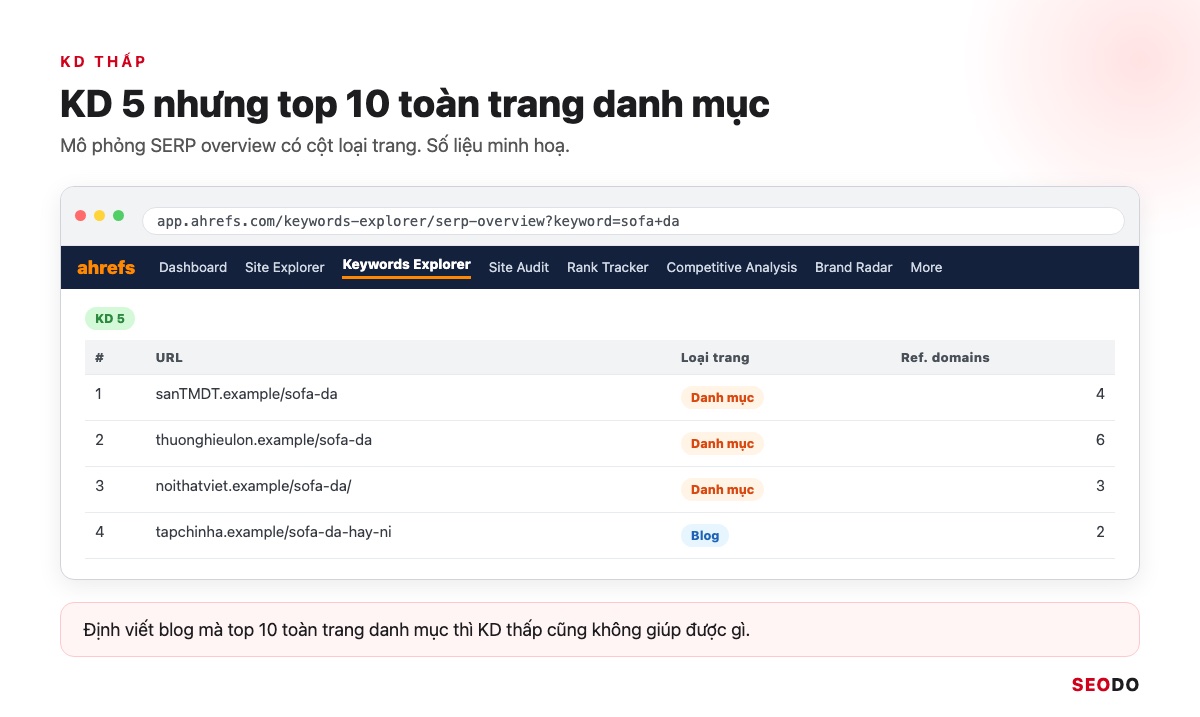
Task: Open Competitive Analysis
Action: [x=732, y=267]
